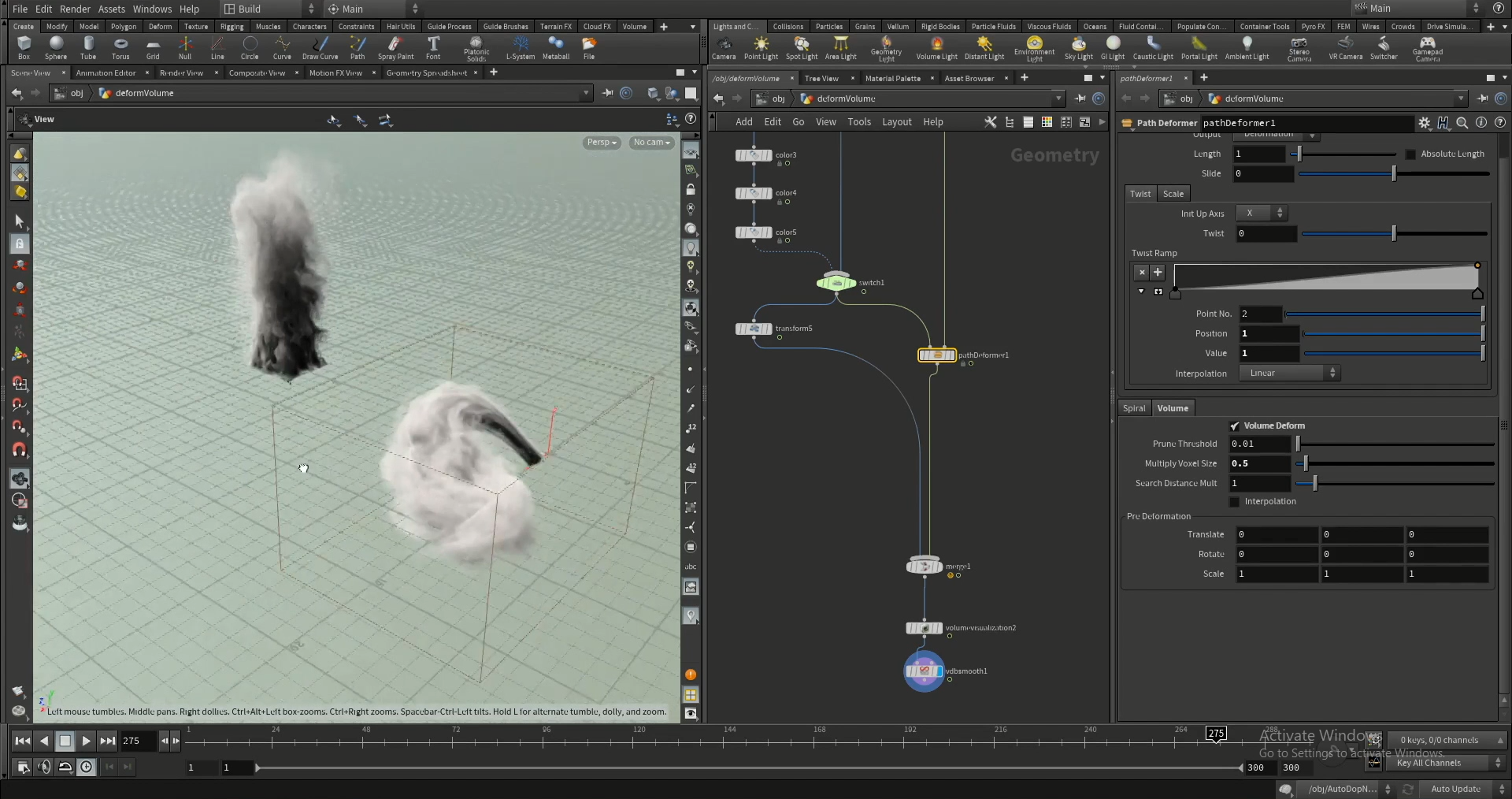Open the Init Up Axis dropdown
This screenshot has width=1512, height=799.
click(x=1261, y=214)
